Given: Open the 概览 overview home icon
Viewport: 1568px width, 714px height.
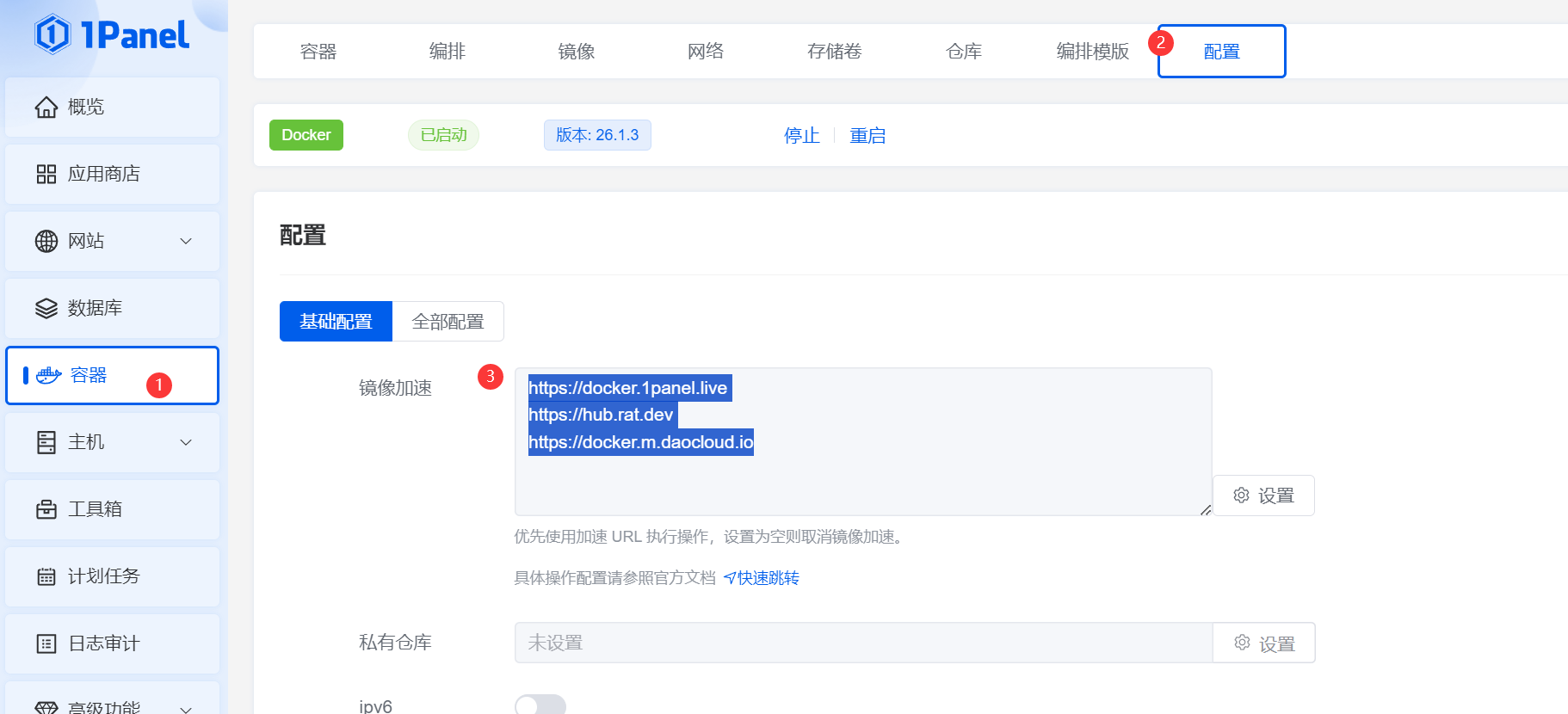Looking at the screenshot, I should click(x=46, y=107).
